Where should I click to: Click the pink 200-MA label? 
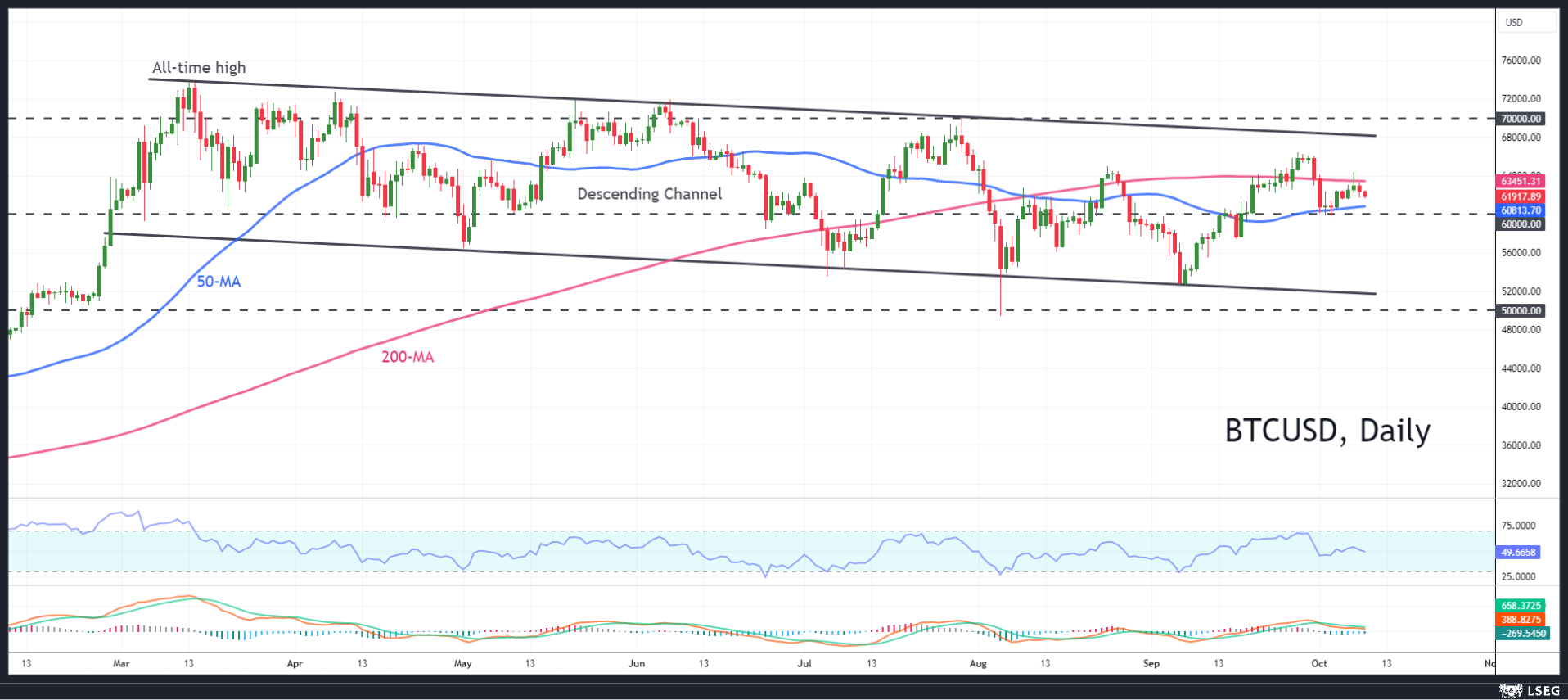tap(408, 357)
